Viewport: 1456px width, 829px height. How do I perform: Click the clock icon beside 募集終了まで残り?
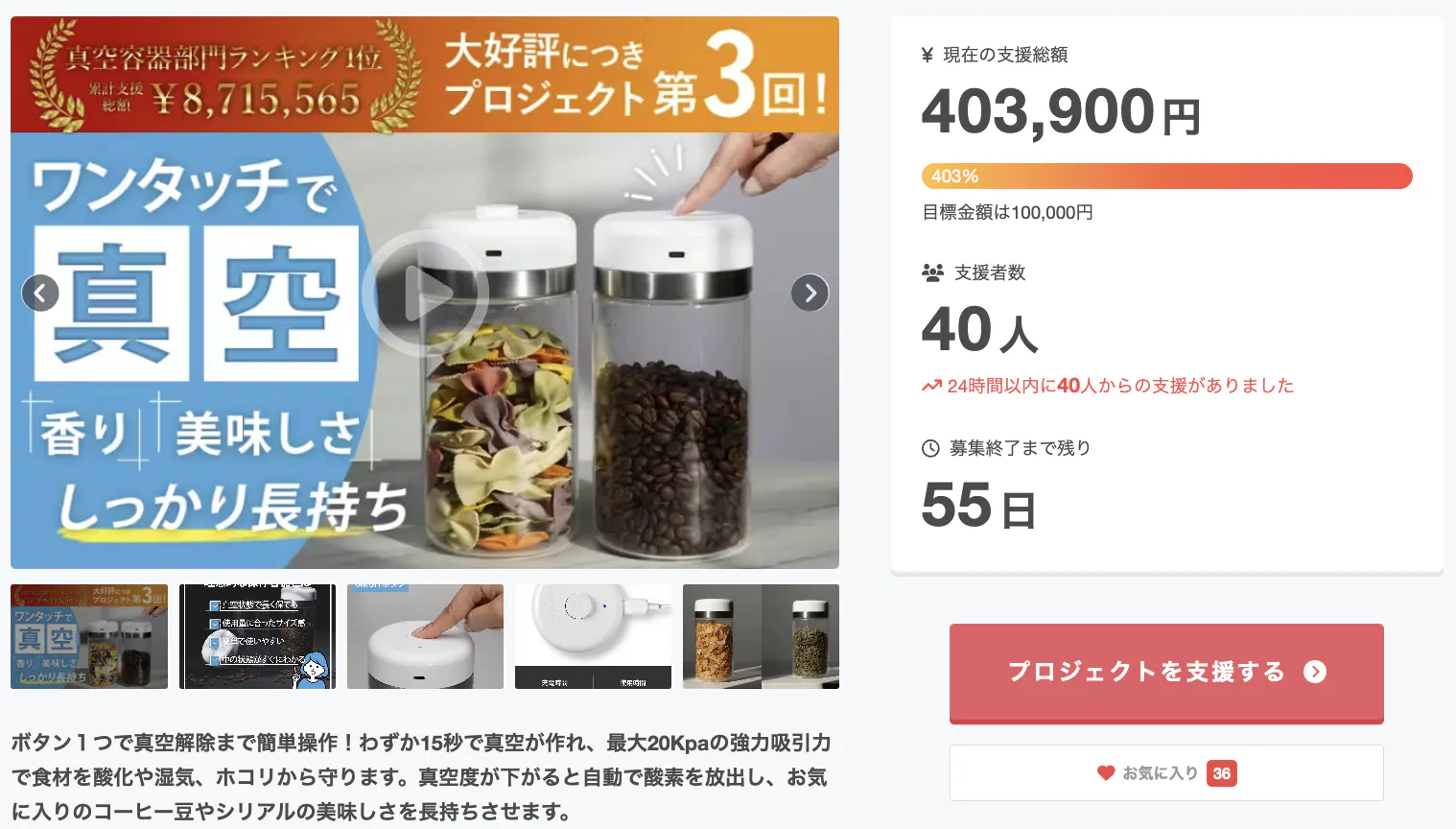[x=930, y=448]
